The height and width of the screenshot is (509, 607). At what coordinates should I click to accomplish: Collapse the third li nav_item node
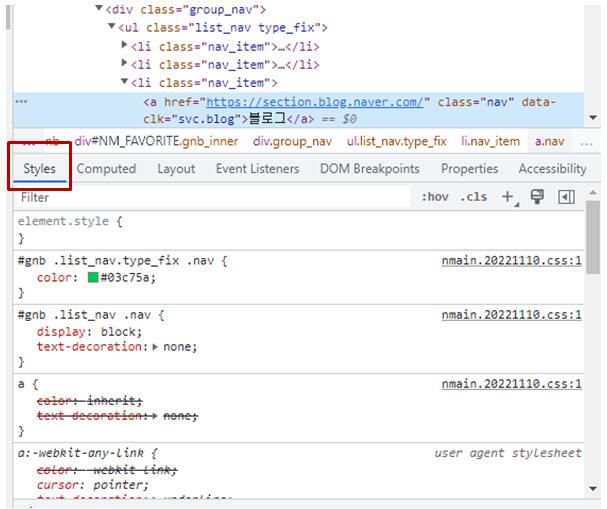[124, 81]
